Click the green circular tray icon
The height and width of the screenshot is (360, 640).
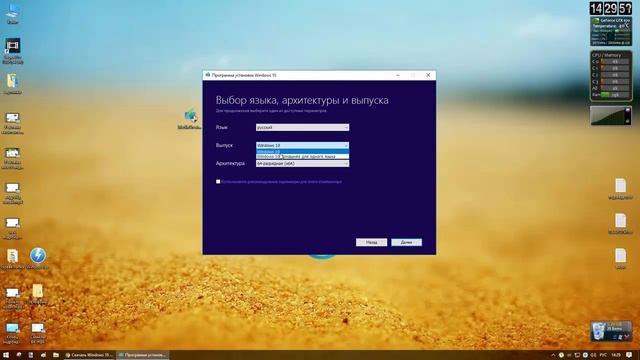561,355
